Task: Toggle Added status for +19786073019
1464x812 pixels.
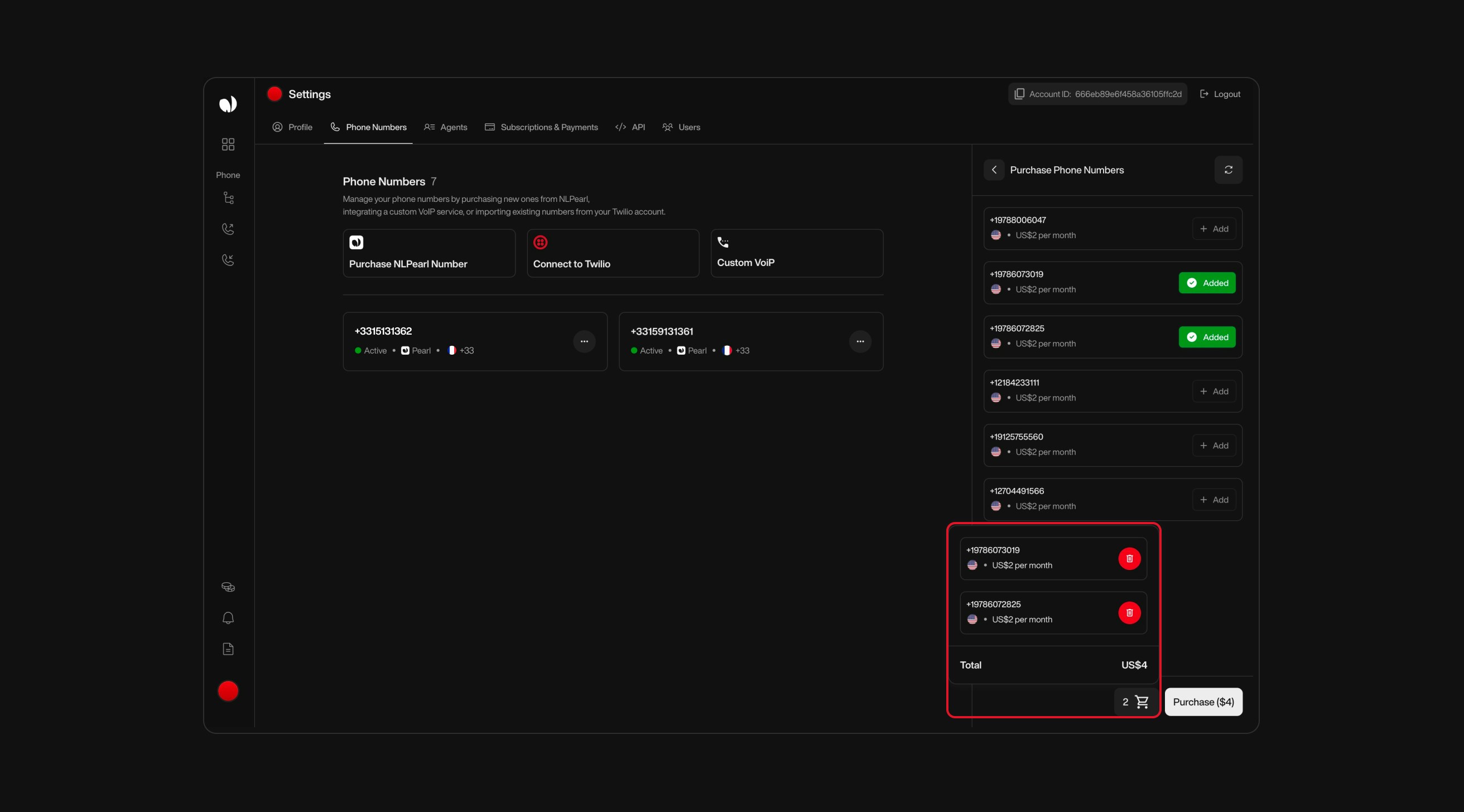Action: (x=1207, y=282)
